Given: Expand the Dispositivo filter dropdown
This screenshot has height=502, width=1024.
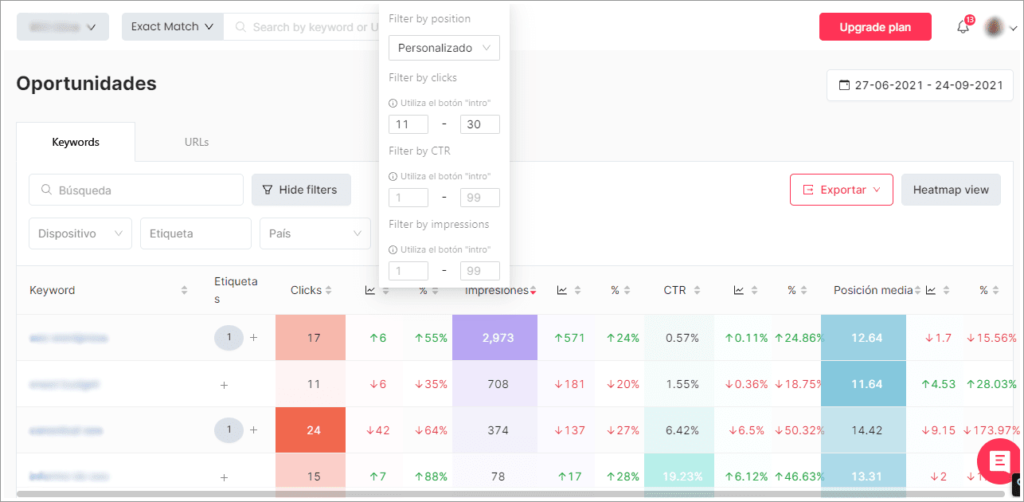Looking at the screenshot, I should (x=80, y=233).
